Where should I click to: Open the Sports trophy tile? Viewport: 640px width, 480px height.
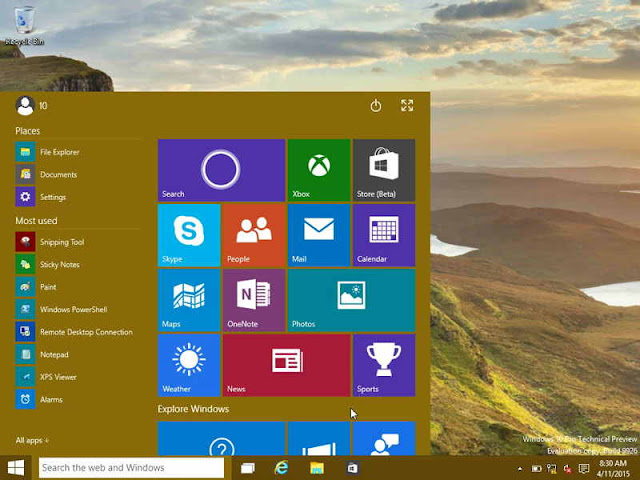(x=384, y=365)
